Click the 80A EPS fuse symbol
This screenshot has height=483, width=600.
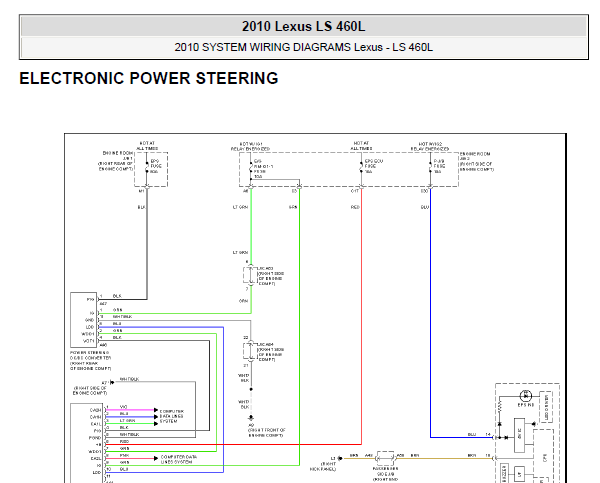click(x=147, y=166)
